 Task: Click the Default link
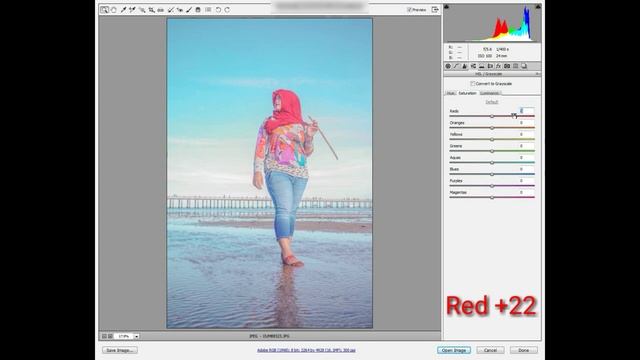coord(492,102)
